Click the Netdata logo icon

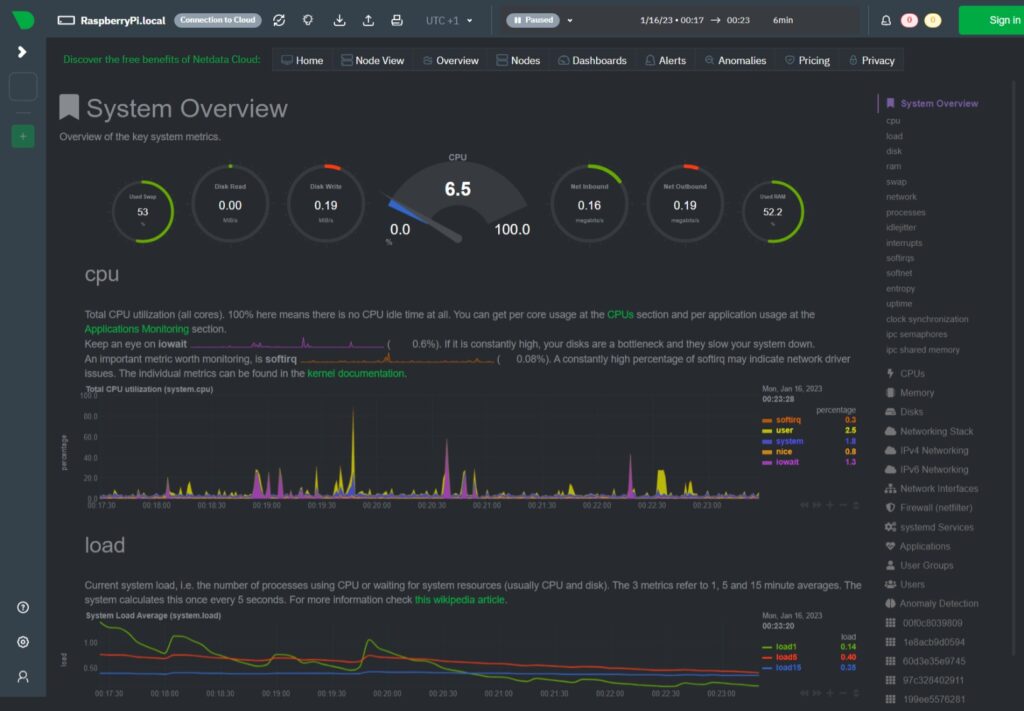(22, 20)
